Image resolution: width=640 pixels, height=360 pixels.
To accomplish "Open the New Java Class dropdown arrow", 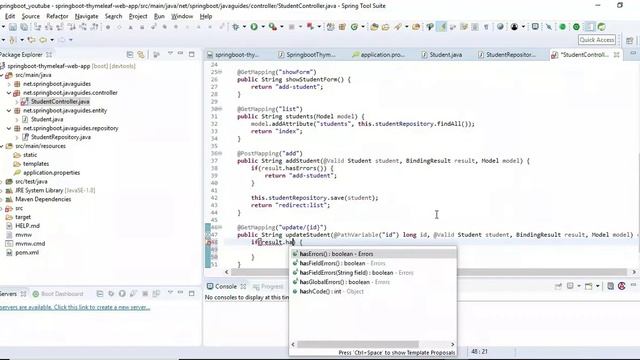I will (362, 27).
